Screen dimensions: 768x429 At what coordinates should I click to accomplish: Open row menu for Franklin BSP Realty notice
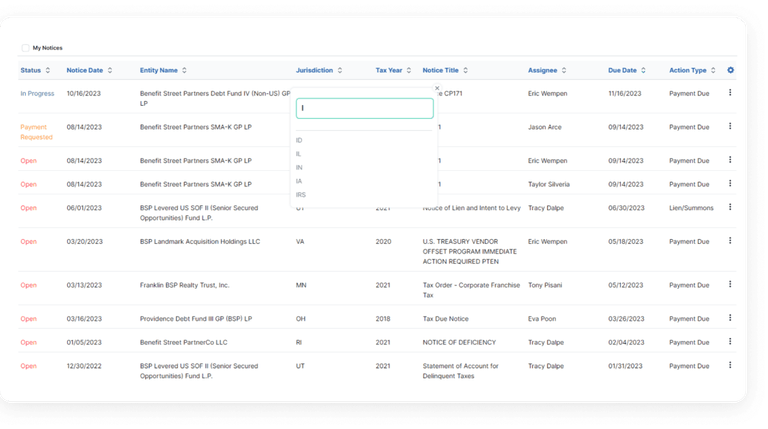(730, 284)
